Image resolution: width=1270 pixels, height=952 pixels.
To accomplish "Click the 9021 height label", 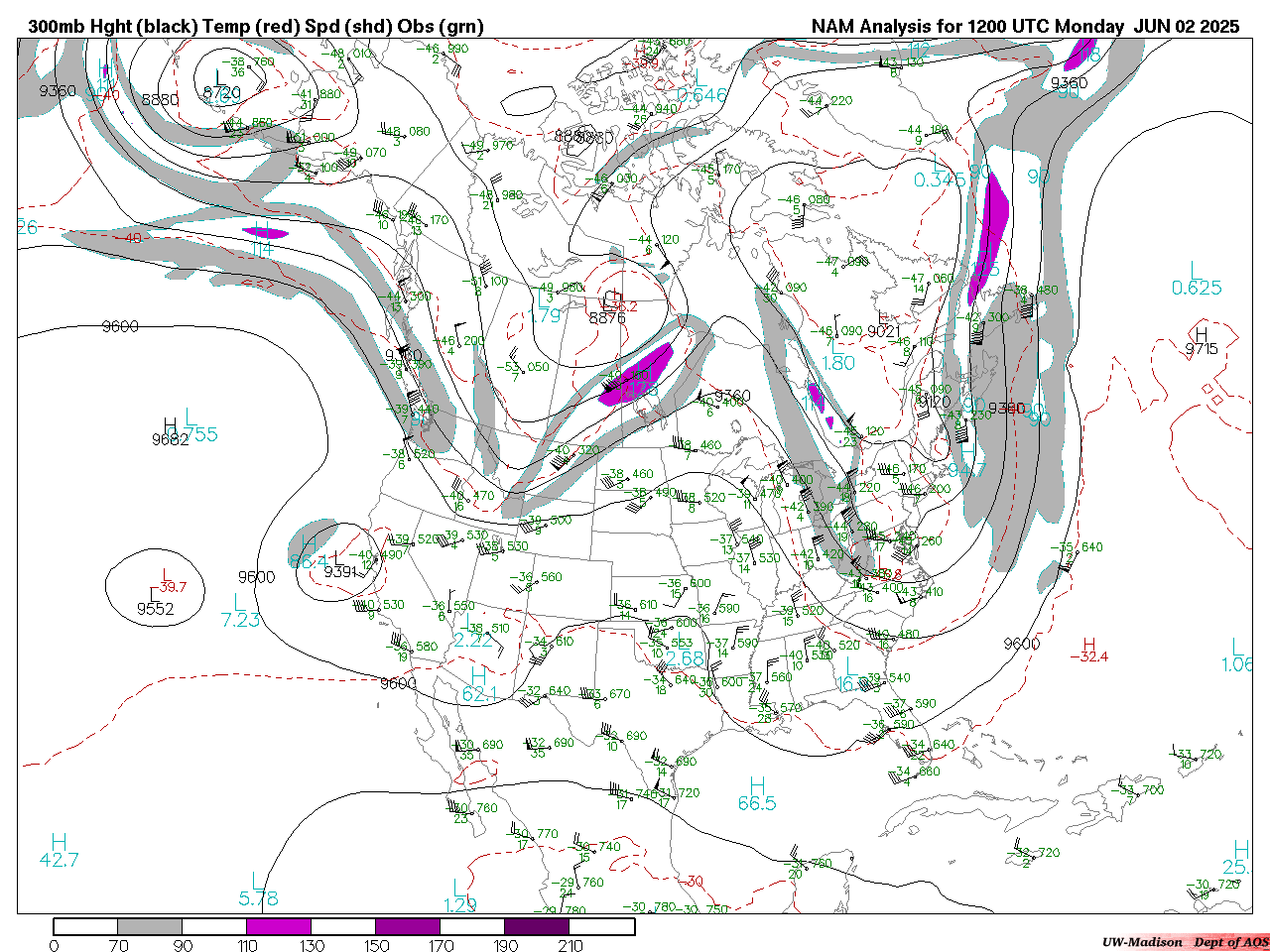I will point(882,331).
